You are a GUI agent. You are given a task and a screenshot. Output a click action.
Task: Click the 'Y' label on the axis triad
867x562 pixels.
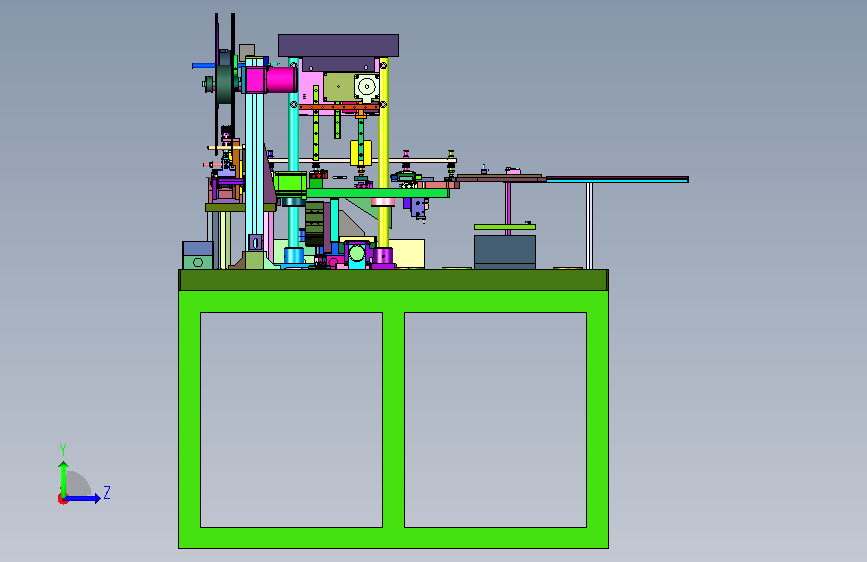coord(63,450)
